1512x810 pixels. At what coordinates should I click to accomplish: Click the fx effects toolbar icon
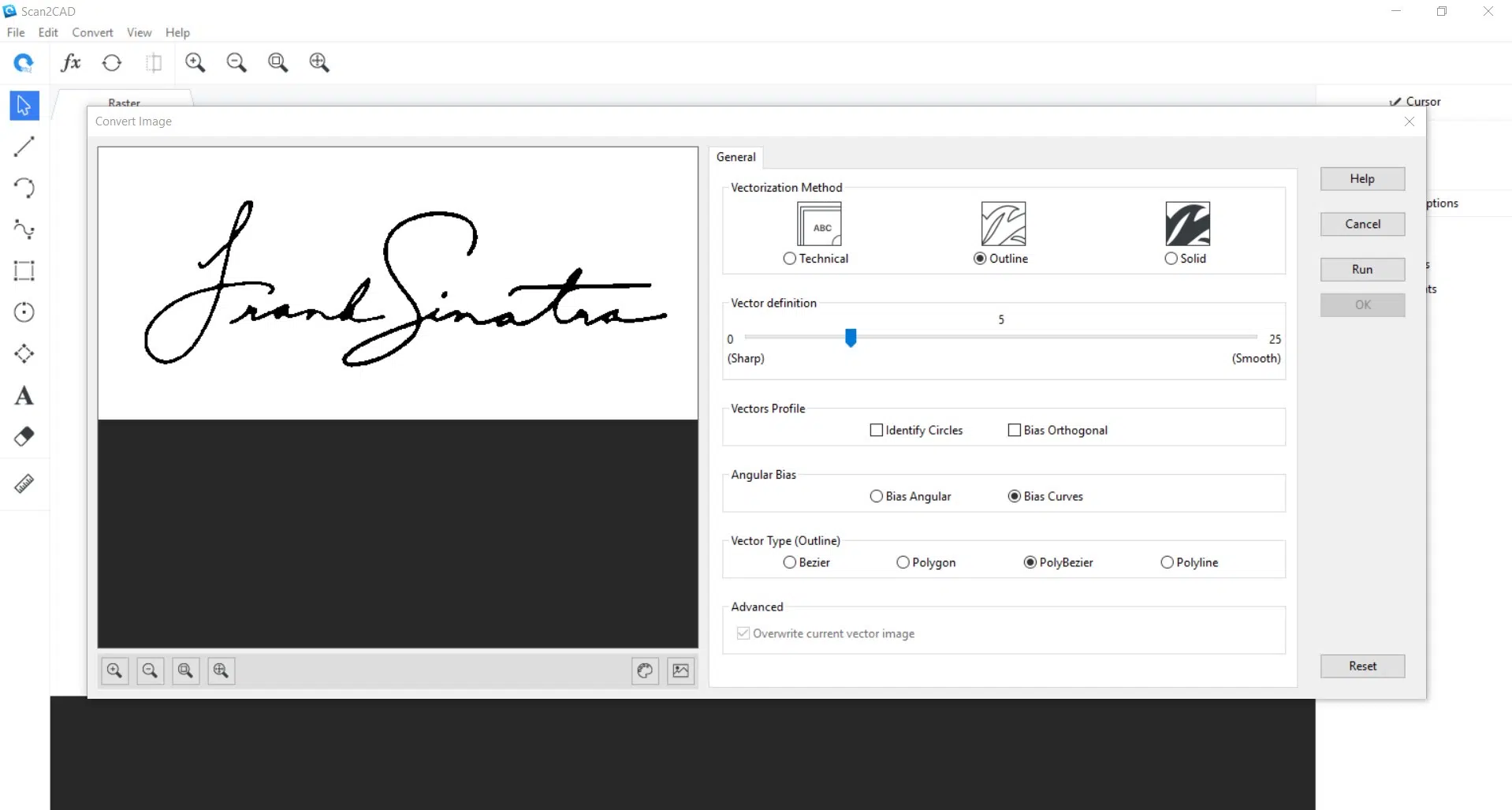[x=70, y=62]
